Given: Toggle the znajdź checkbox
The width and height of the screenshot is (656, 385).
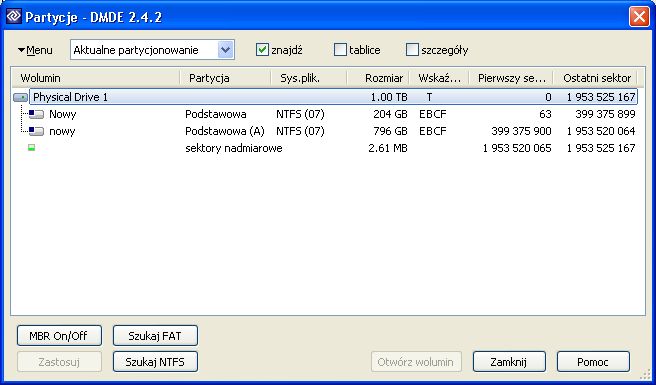Looking at the screenshot, I should (262, 50).
